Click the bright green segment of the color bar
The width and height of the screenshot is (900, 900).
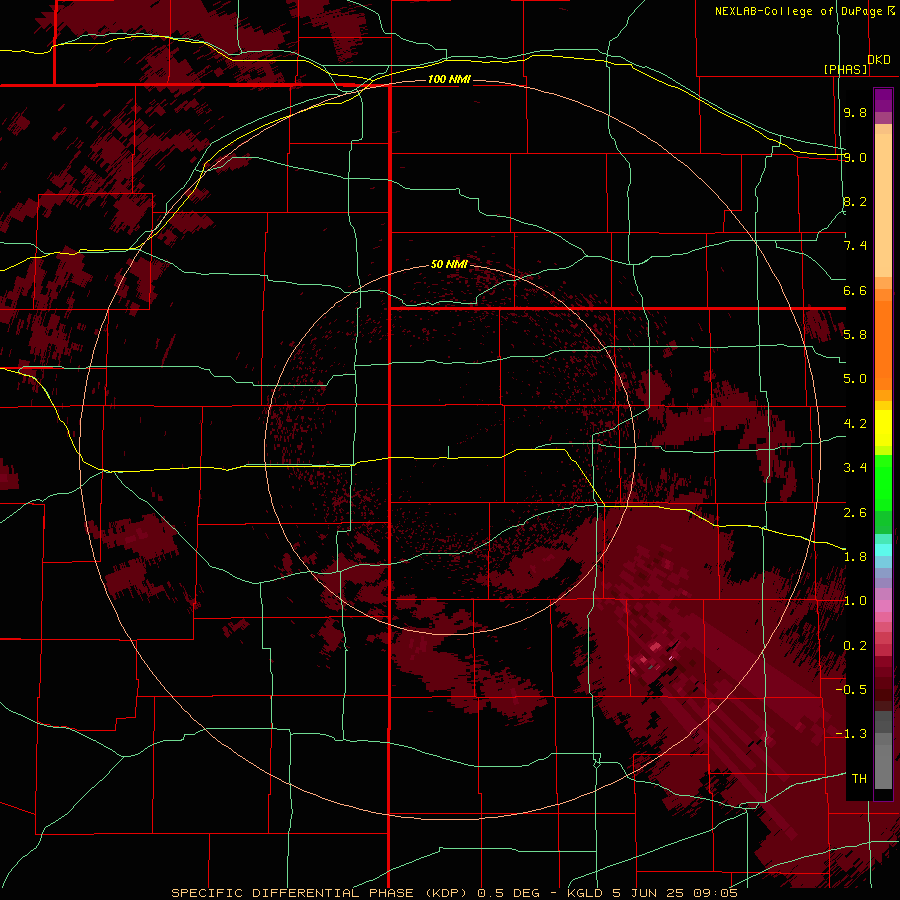click(883, 482)
